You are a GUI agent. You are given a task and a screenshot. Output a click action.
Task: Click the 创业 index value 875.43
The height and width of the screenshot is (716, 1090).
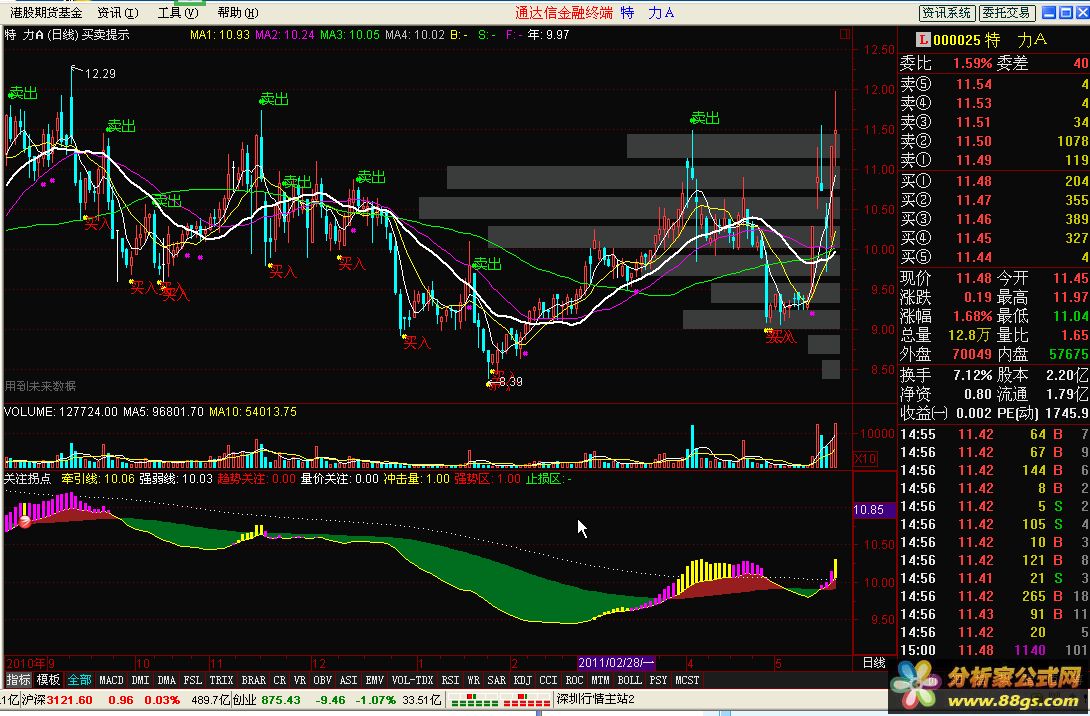(x=281, y=700)
